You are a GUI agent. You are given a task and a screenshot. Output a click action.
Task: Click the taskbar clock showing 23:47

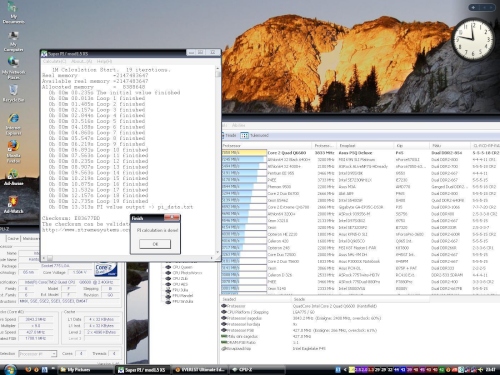490,370
